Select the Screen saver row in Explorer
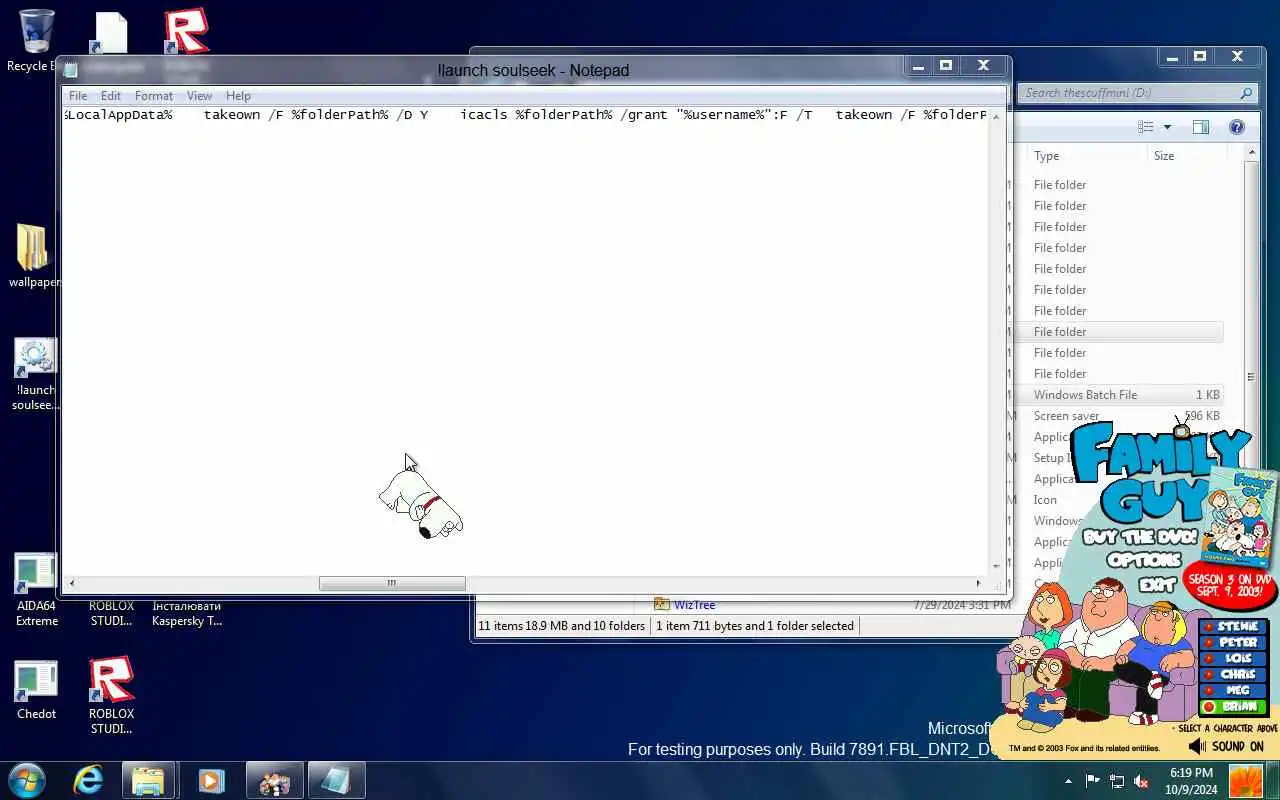This screenshot has height=800, width=1280. tap(1118, 416)
